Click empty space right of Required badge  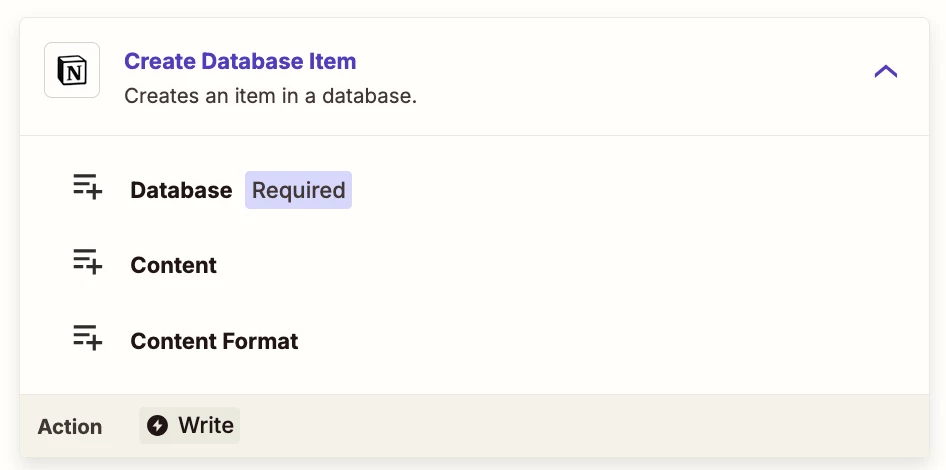[603, 190]
